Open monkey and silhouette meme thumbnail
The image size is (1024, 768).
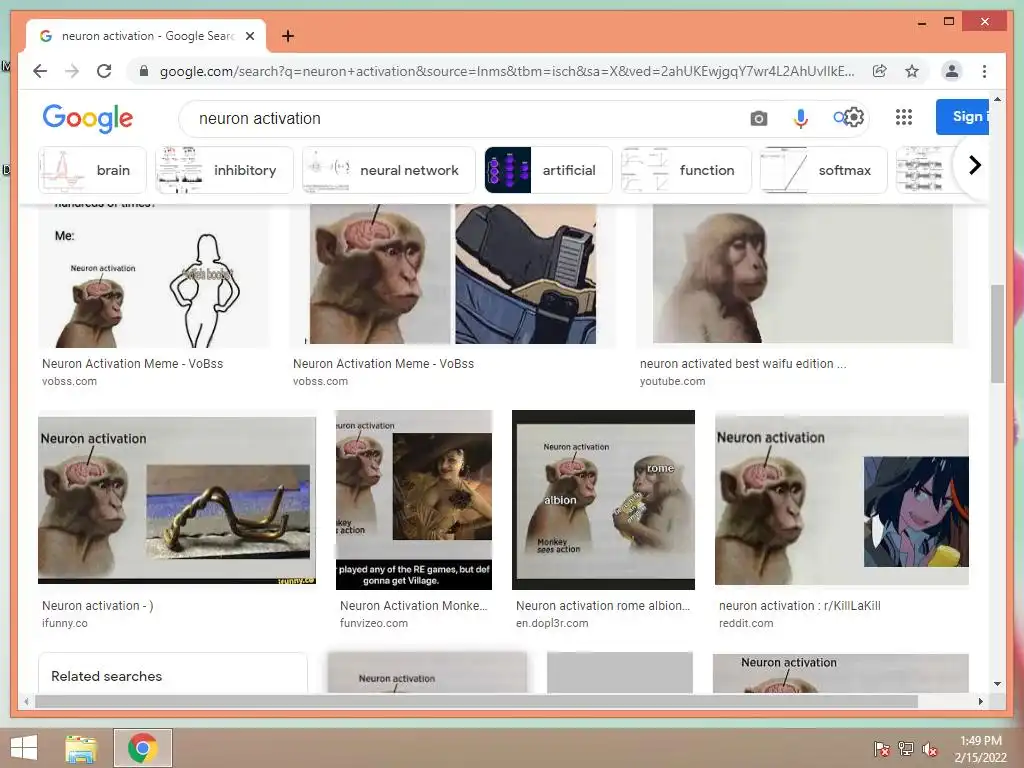tap(154, 276)
